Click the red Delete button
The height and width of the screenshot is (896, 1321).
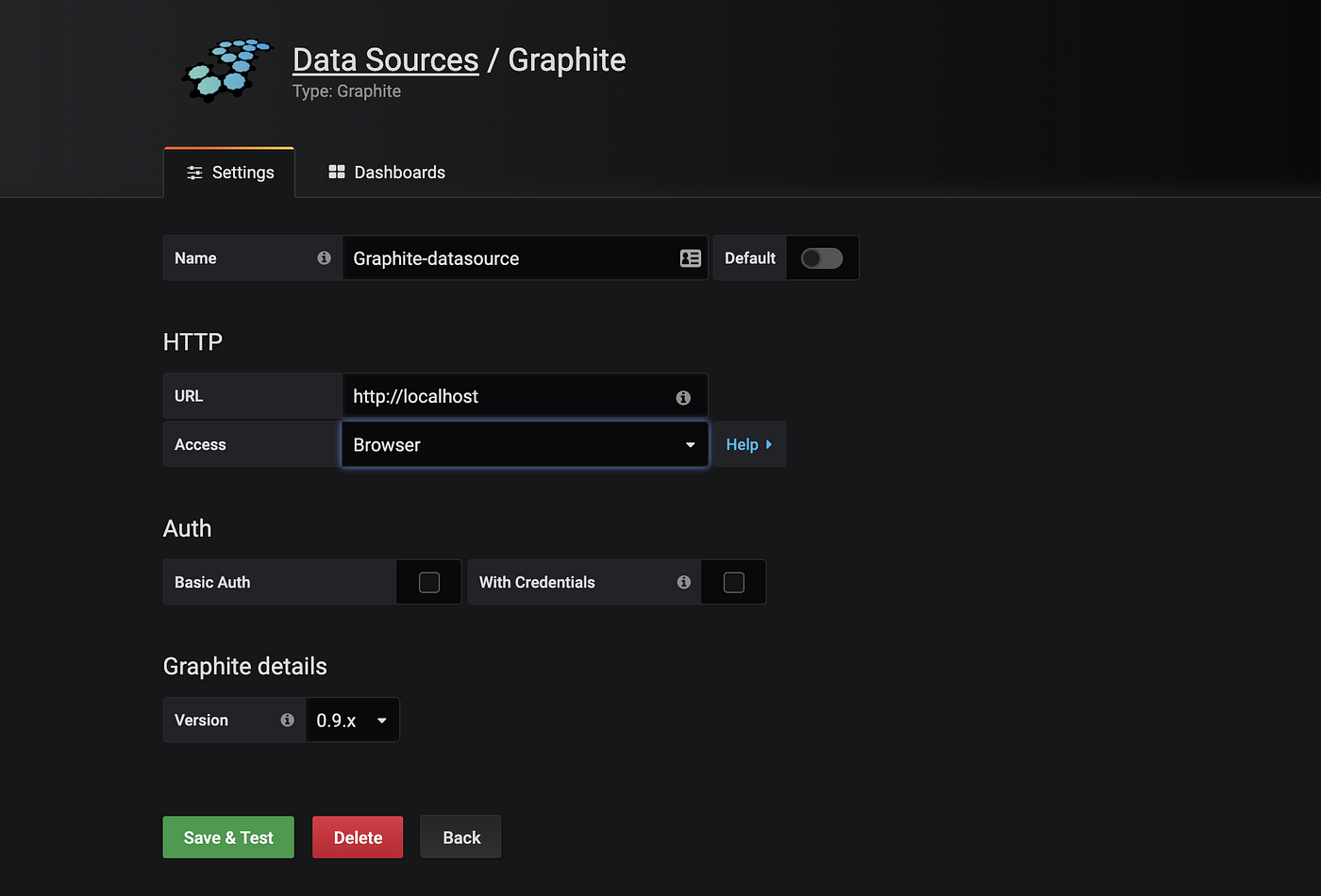(358, 838)
